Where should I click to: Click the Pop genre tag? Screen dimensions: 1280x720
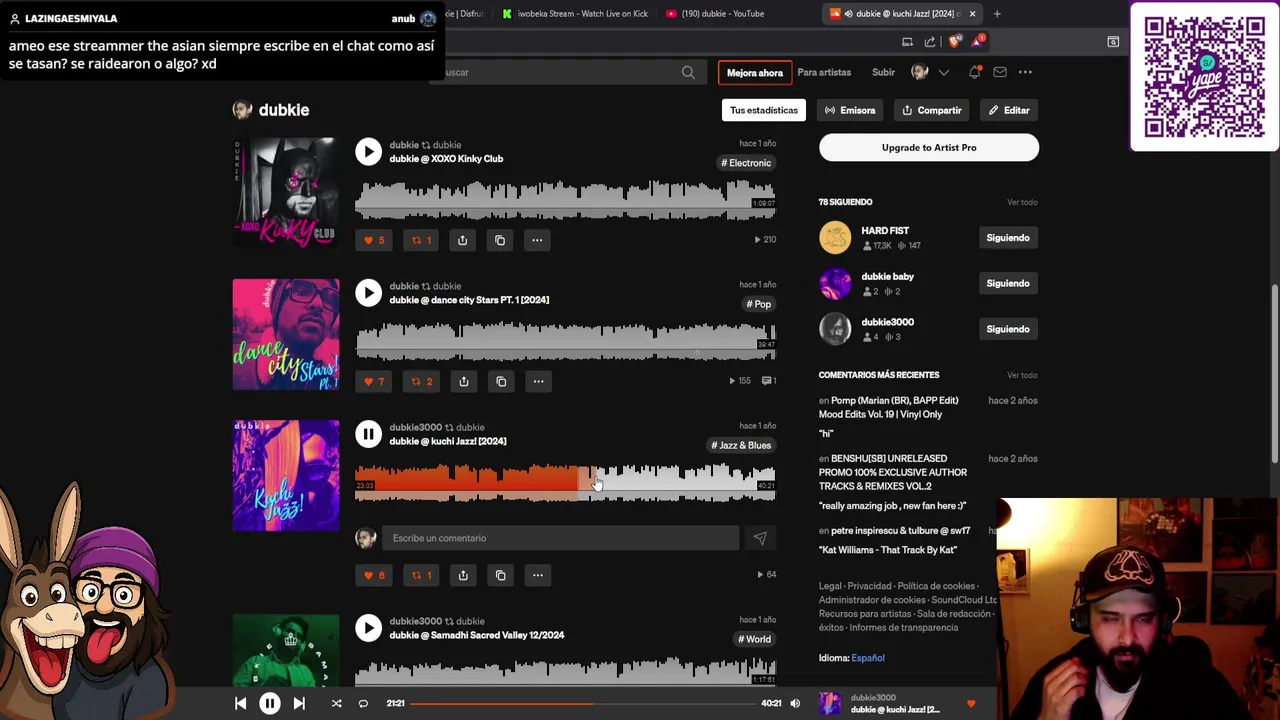click(759, 304)
